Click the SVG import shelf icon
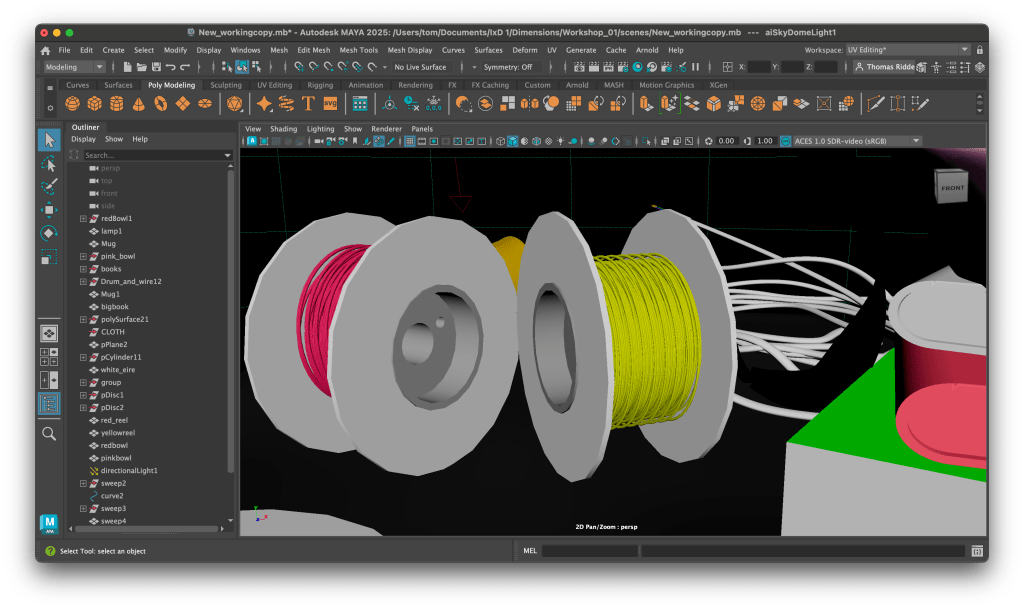The image size is (1024, 609). [x=330, y=104]
